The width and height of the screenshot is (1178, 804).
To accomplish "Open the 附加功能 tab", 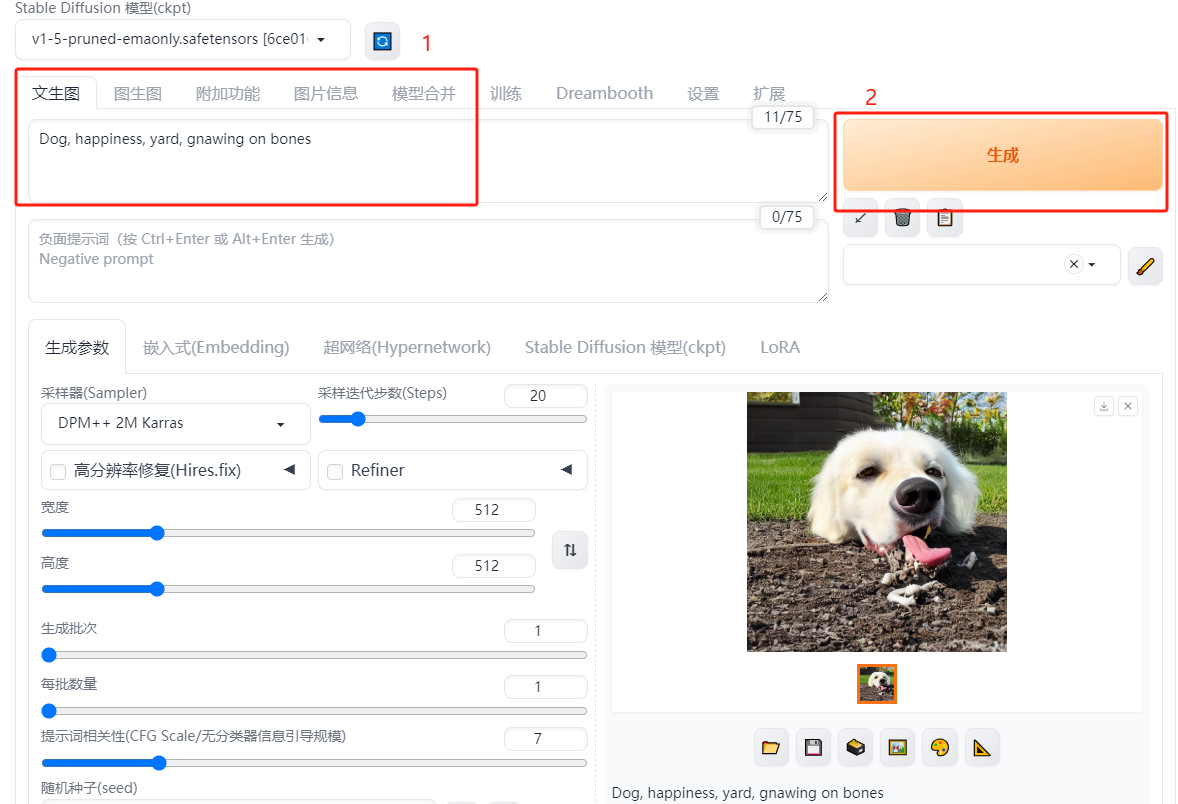I will [x=228, y=94].
